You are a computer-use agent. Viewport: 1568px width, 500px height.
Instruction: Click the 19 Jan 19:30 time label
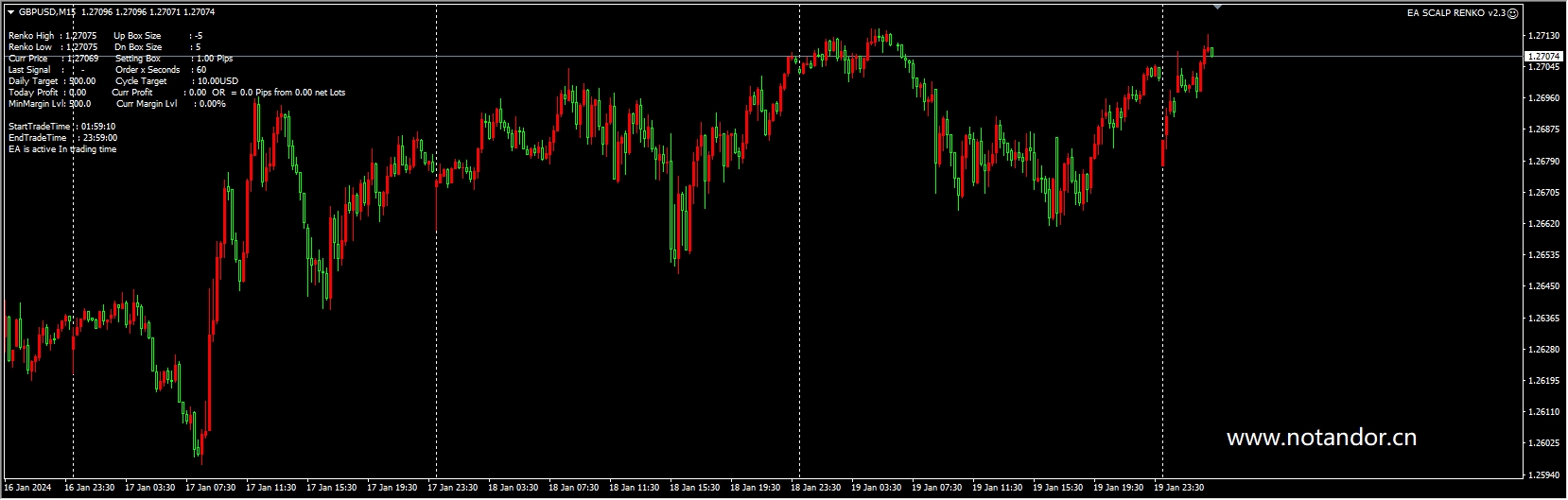[x=1119, y=488]
